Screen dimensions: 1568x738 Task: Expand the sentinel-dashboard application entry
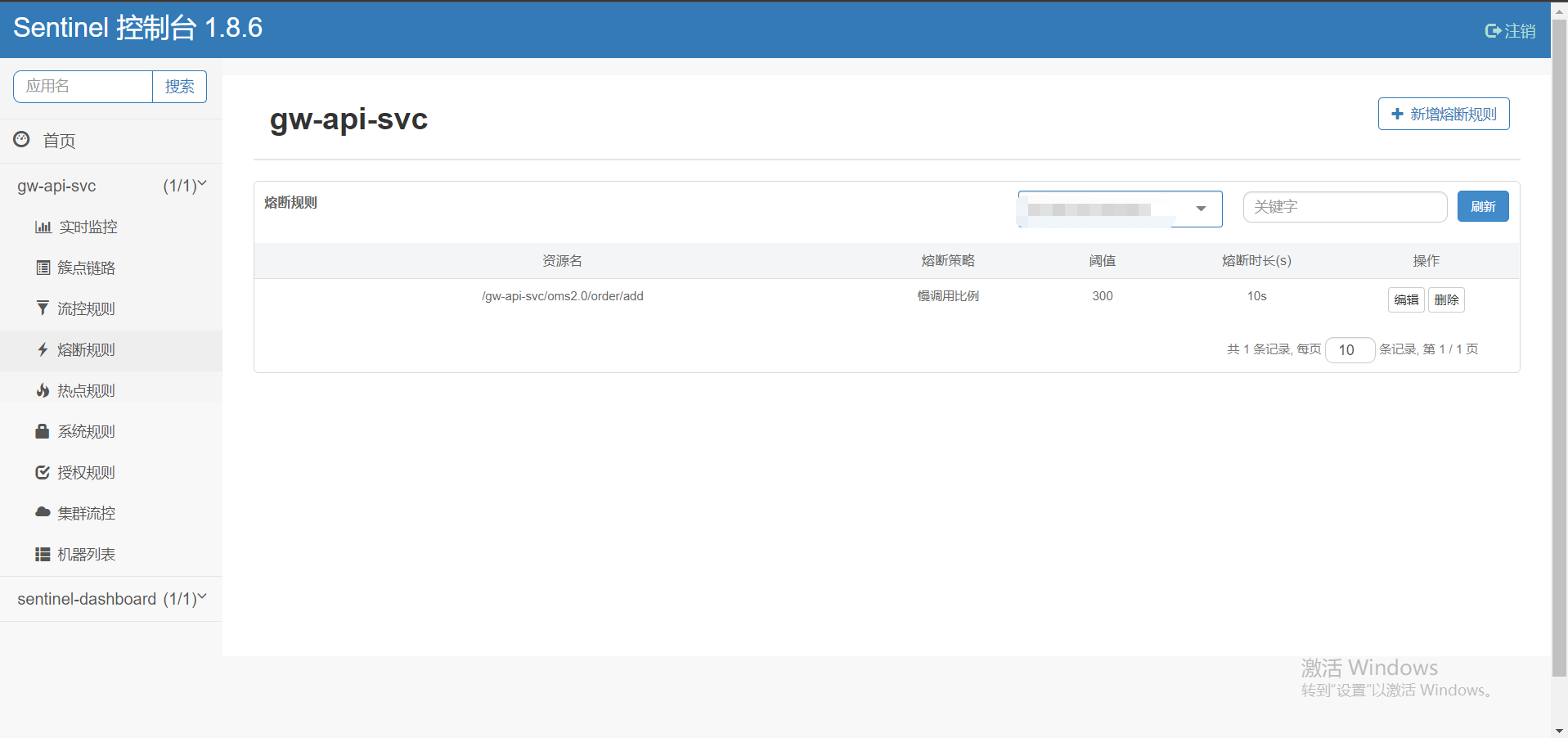click(110, 598)
